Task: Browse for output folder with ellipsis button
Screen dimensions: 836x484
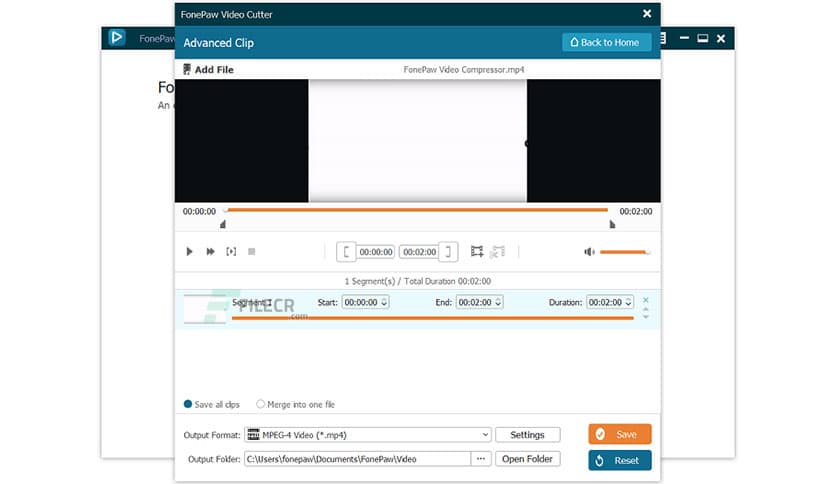Action: tap(481, 459)
